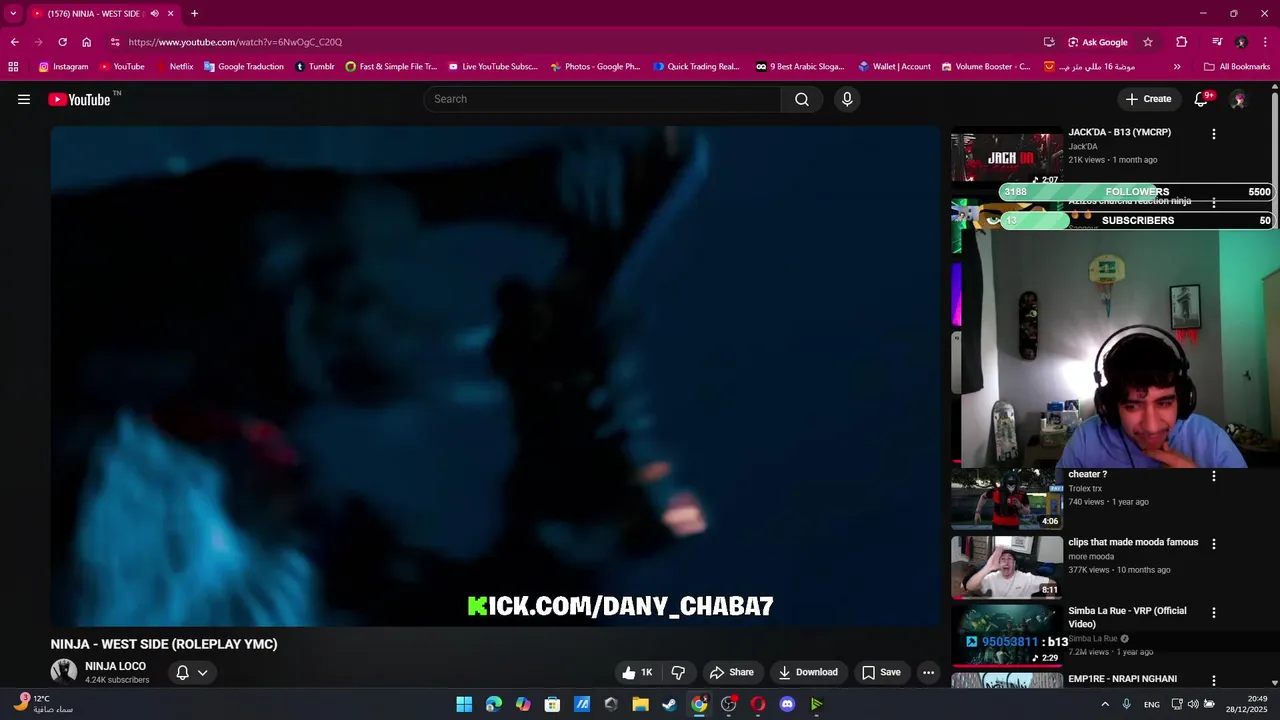Open the YouTube notifications bell

[1201, 99]
